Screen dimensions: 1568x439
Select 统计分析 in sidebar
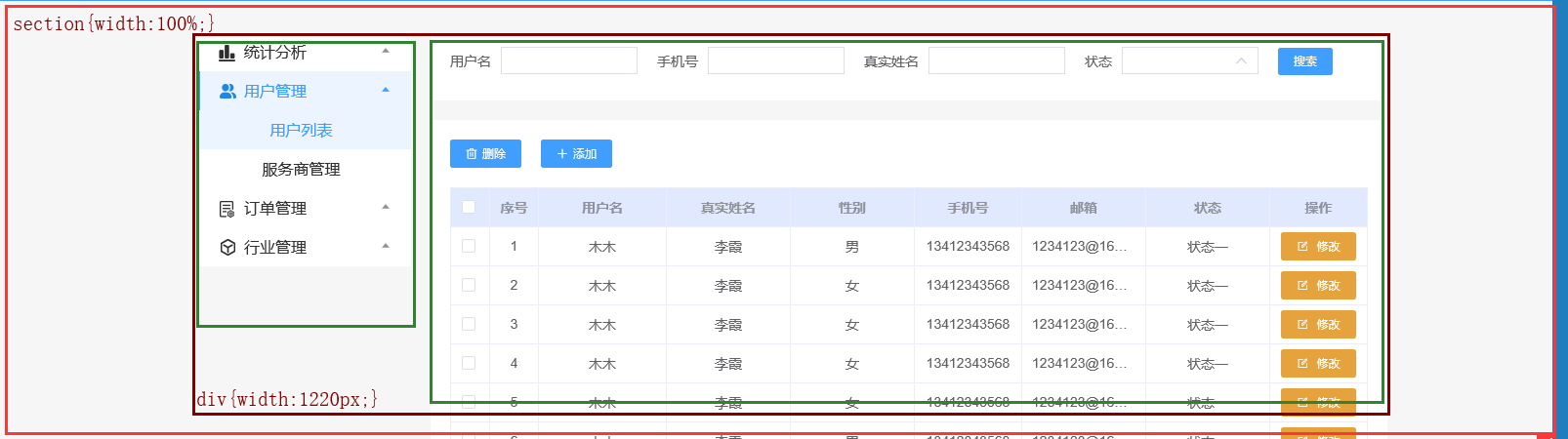[x=275, y=53]
